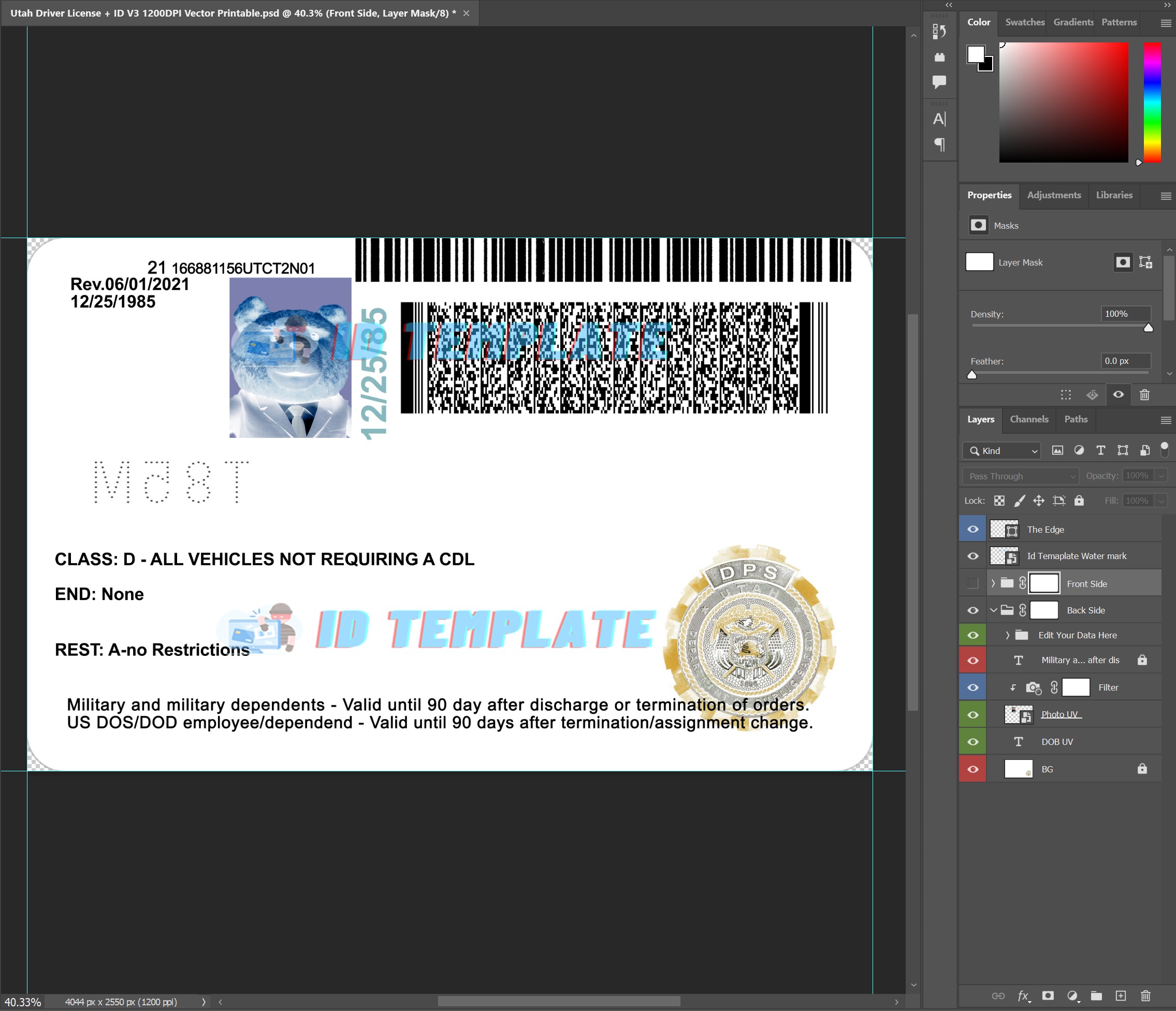The height and width of the screenshot is (1011, 1176).
Task: Open Properties panel options menu
Action: click(x=1166, y=196)
